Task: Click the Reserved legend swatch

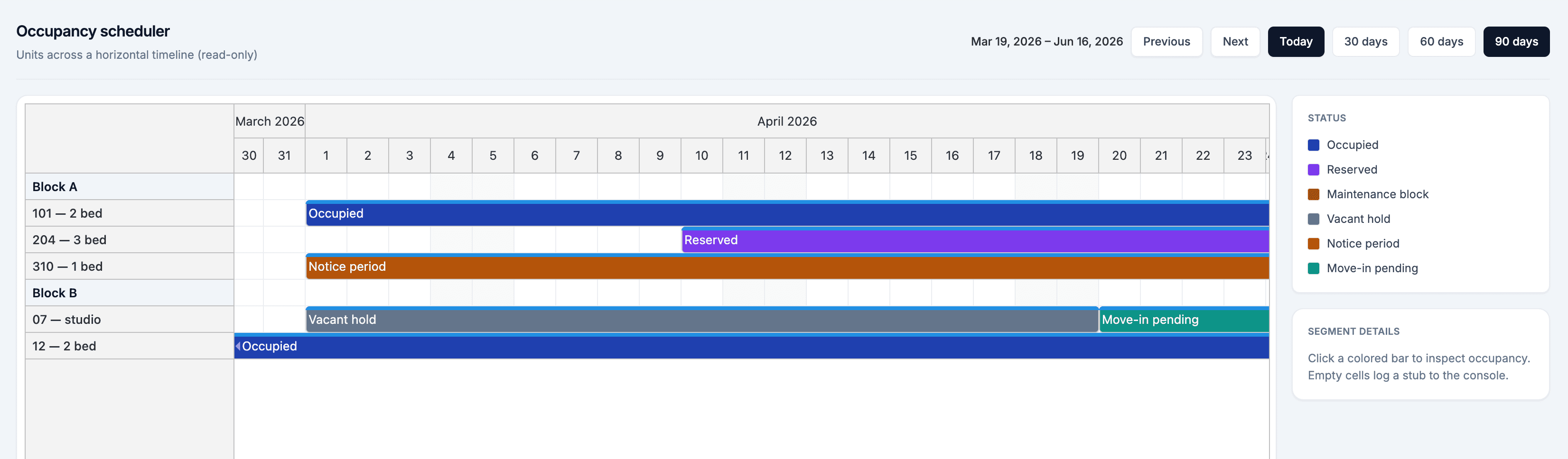Action: pyautogui.click(x=1313, y=170)
